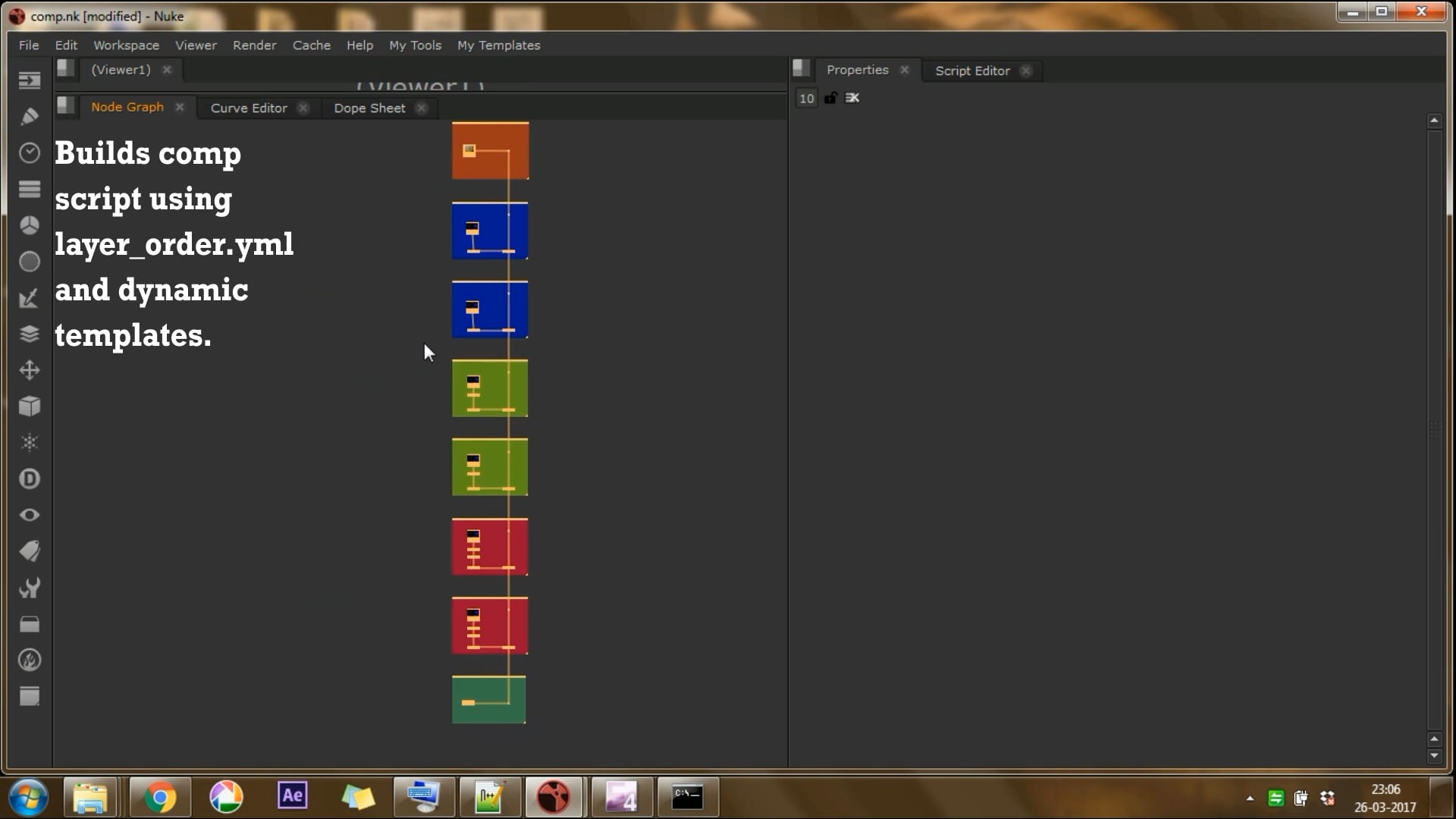The width and height of the screenshot is (1456, 819).
Task: Open the Time nodes menu (clock icon)
Action: (29, 153)
